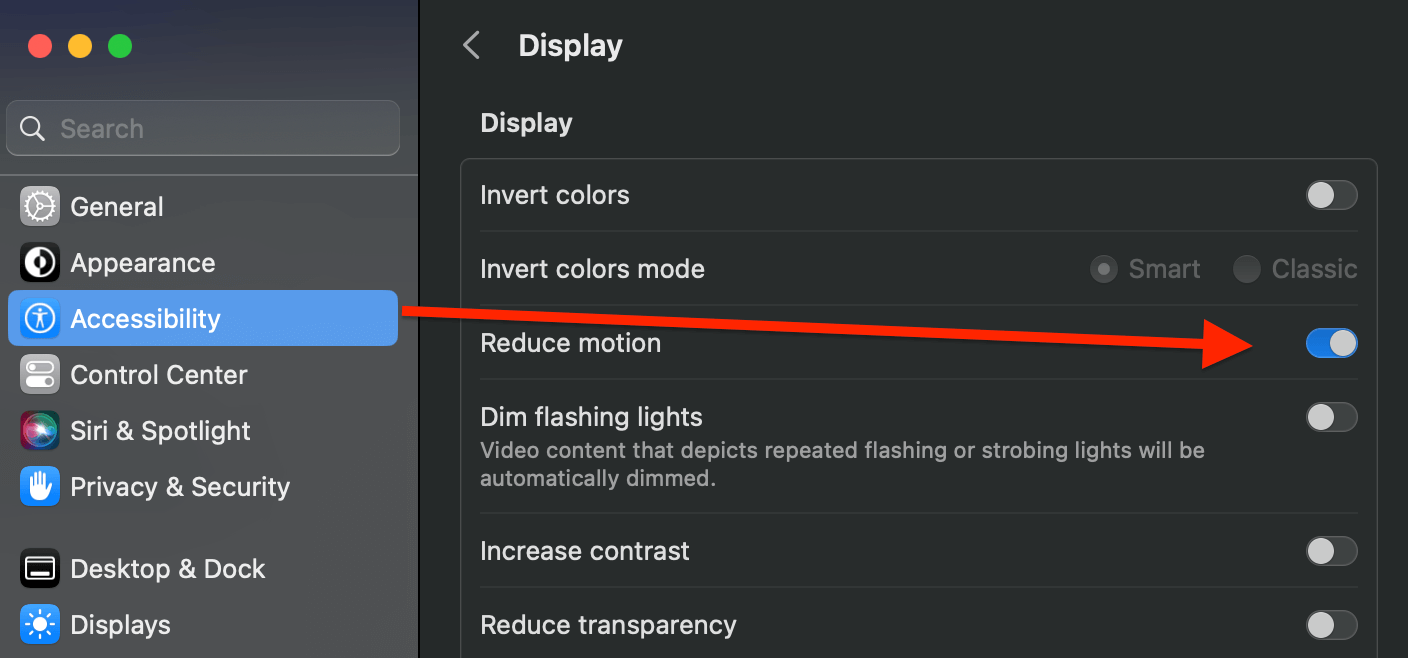Image resolution: width=1408 pixels, height=658 pixels.
Task: Turn on Dim flashing lights
Action: [x=1331, y=417]
